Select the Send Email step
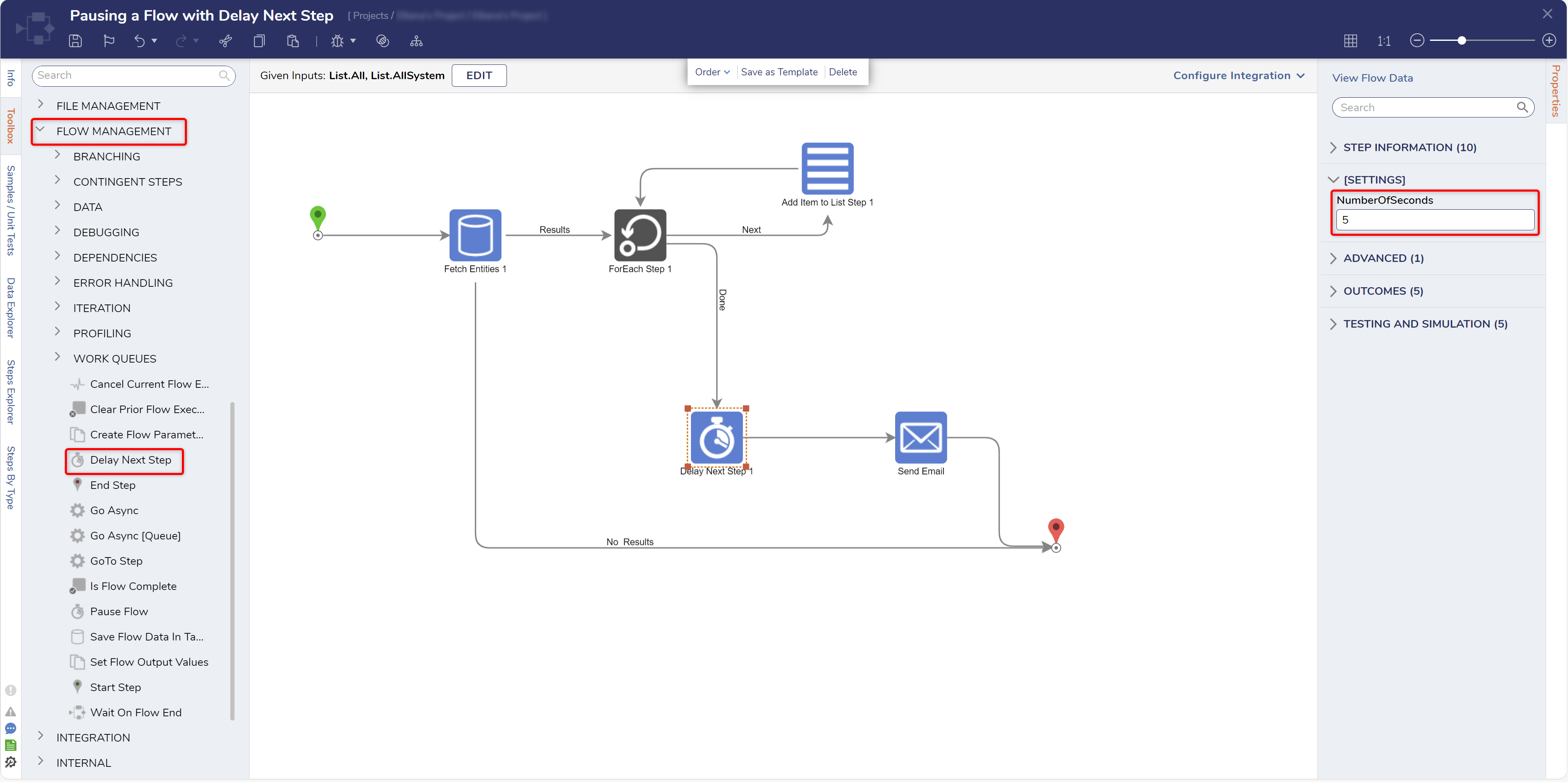Image resolution: width=1568 pixels, height=782 pixels. pos(921,438)
